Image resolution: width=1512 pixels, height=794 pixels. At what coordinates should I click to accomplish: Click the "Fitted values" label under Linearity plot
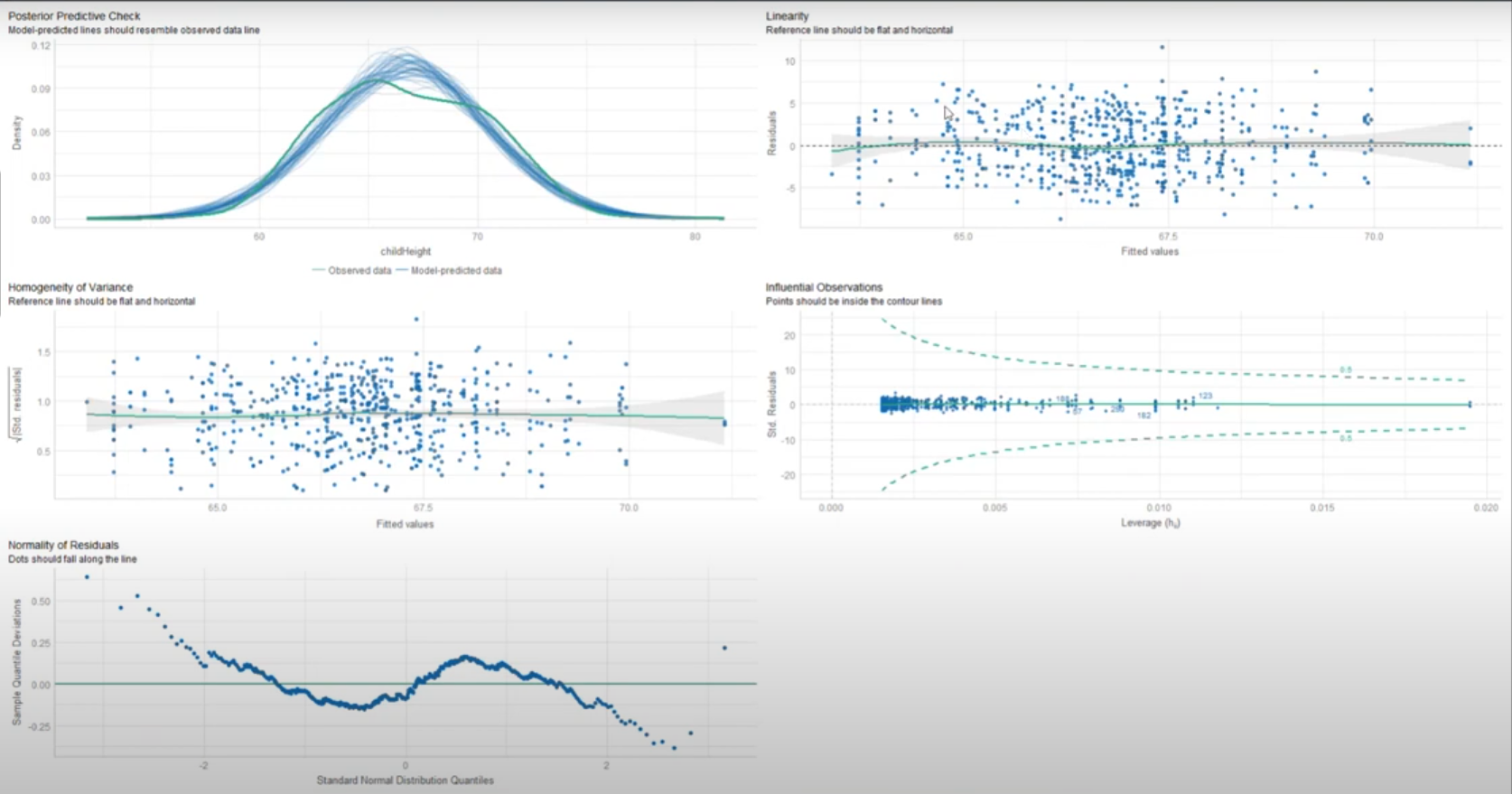coord(1149,251)
